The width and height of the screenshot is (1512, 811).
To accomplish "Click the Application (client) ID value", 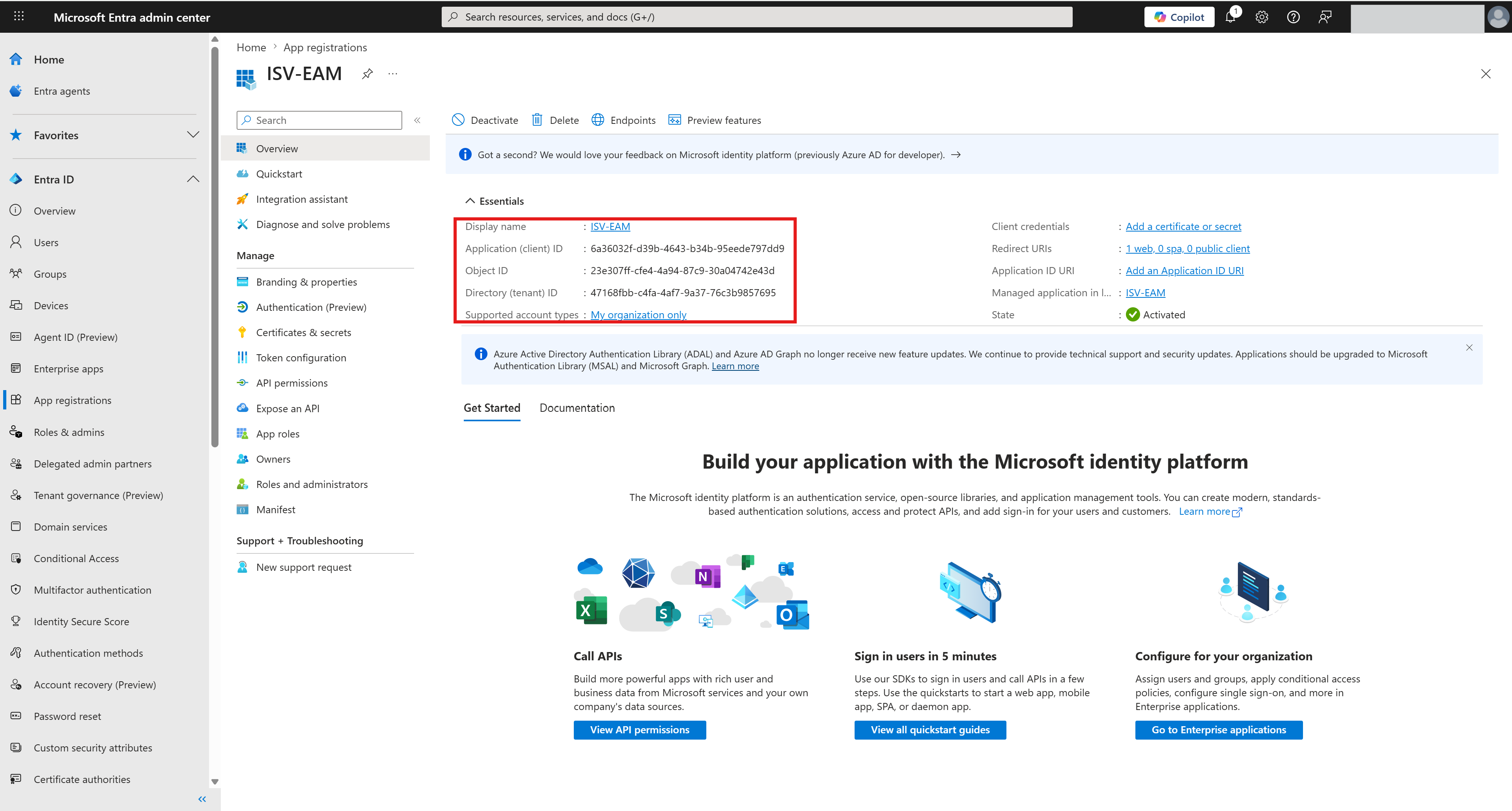I will 687,249.
